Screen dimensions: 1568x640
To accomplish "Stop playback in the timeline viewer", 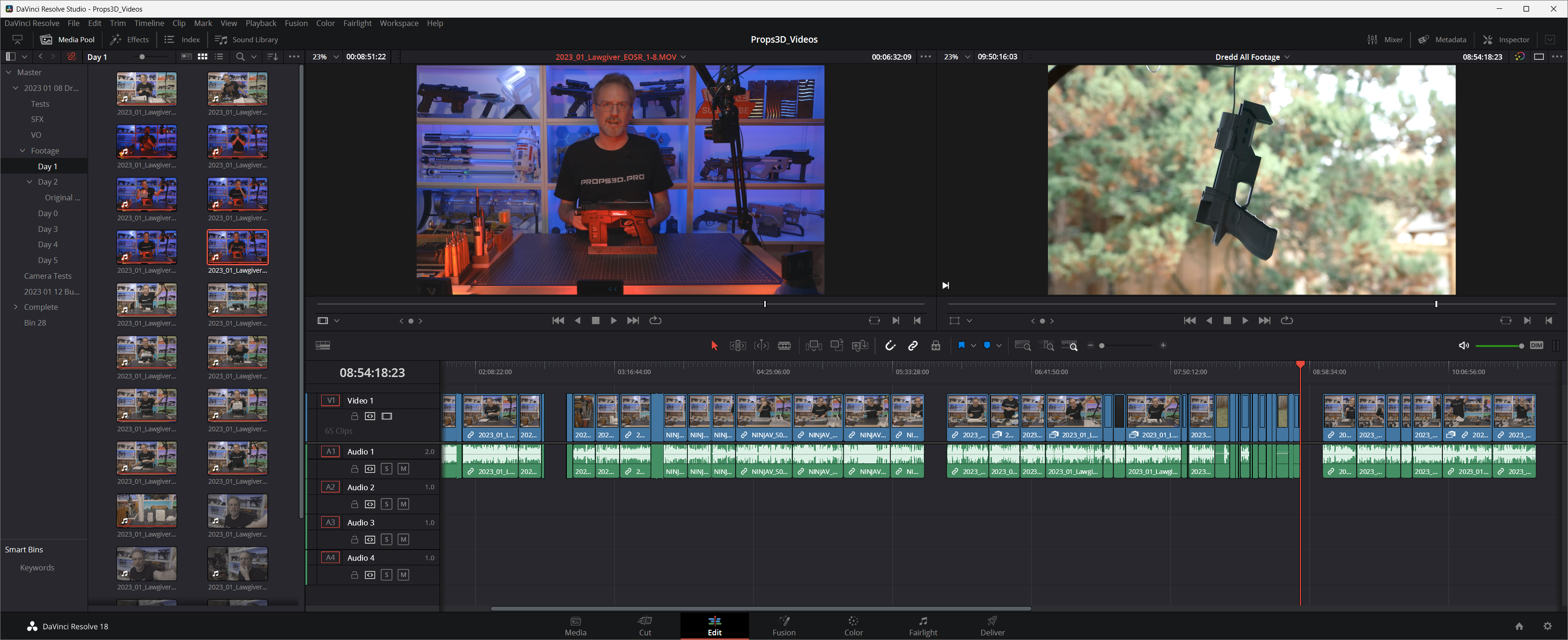I will (1227, 321).
